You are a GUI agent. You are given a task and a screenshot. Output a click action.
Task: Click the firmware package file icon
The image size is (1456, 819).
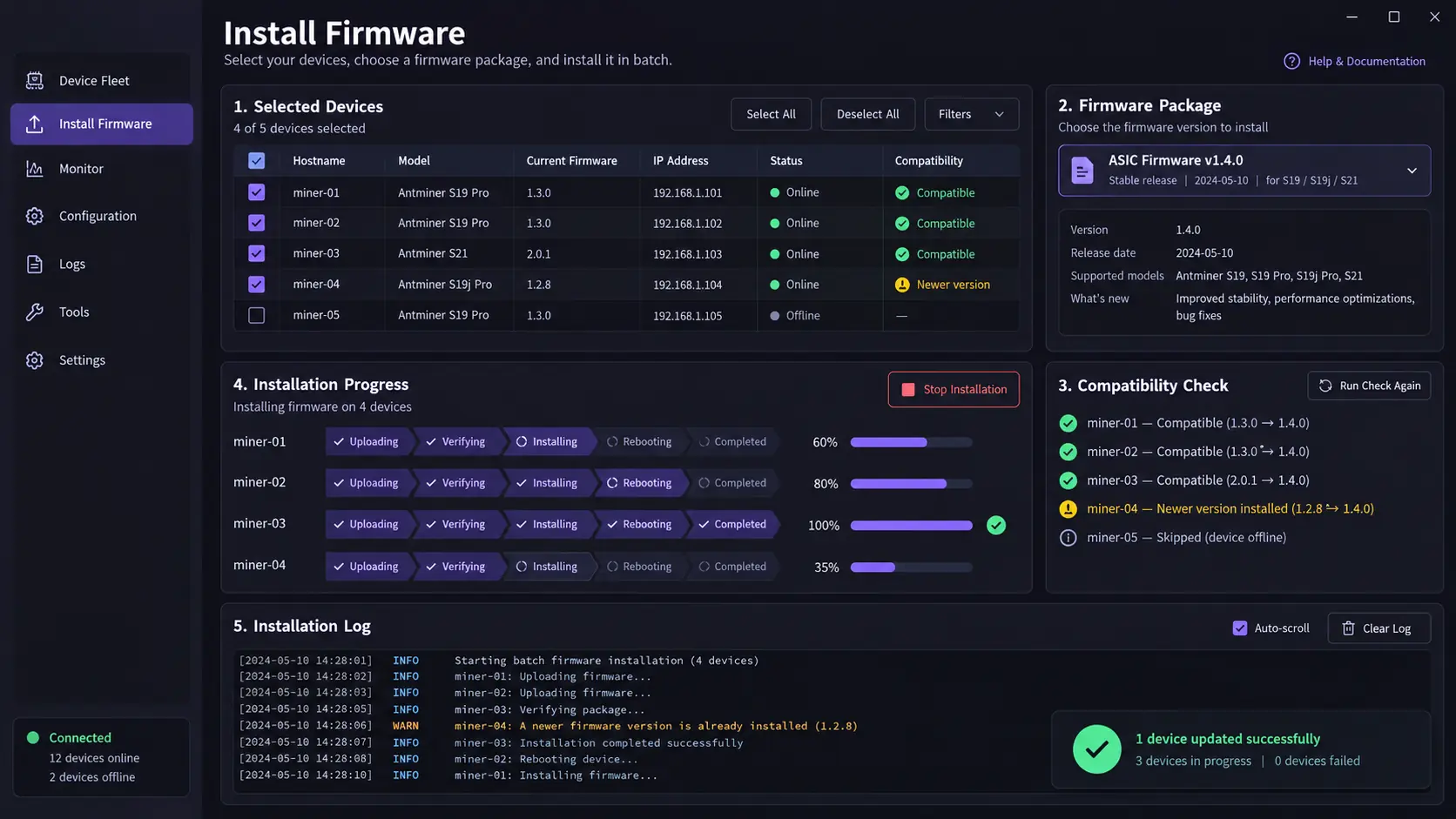pyautogui.click(x=1082, y=171)
